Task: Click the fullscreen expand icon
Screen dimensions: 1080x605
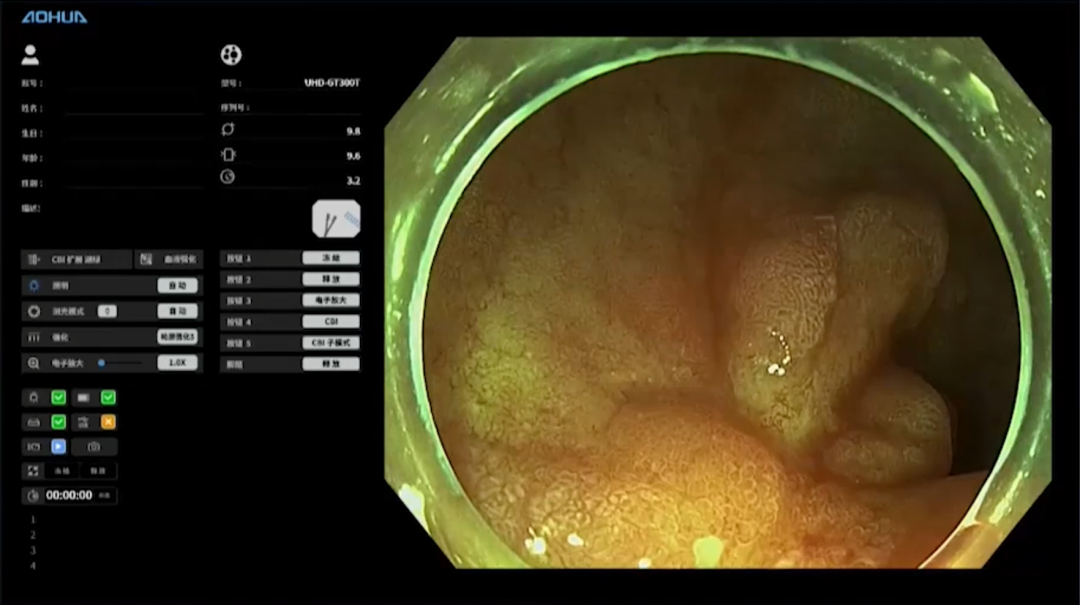Action: click(33, 471)
